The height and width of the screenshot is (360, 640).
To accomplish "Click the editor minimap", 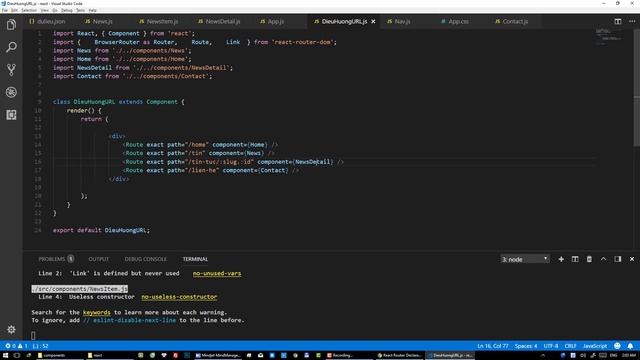I will coord(610,37).
